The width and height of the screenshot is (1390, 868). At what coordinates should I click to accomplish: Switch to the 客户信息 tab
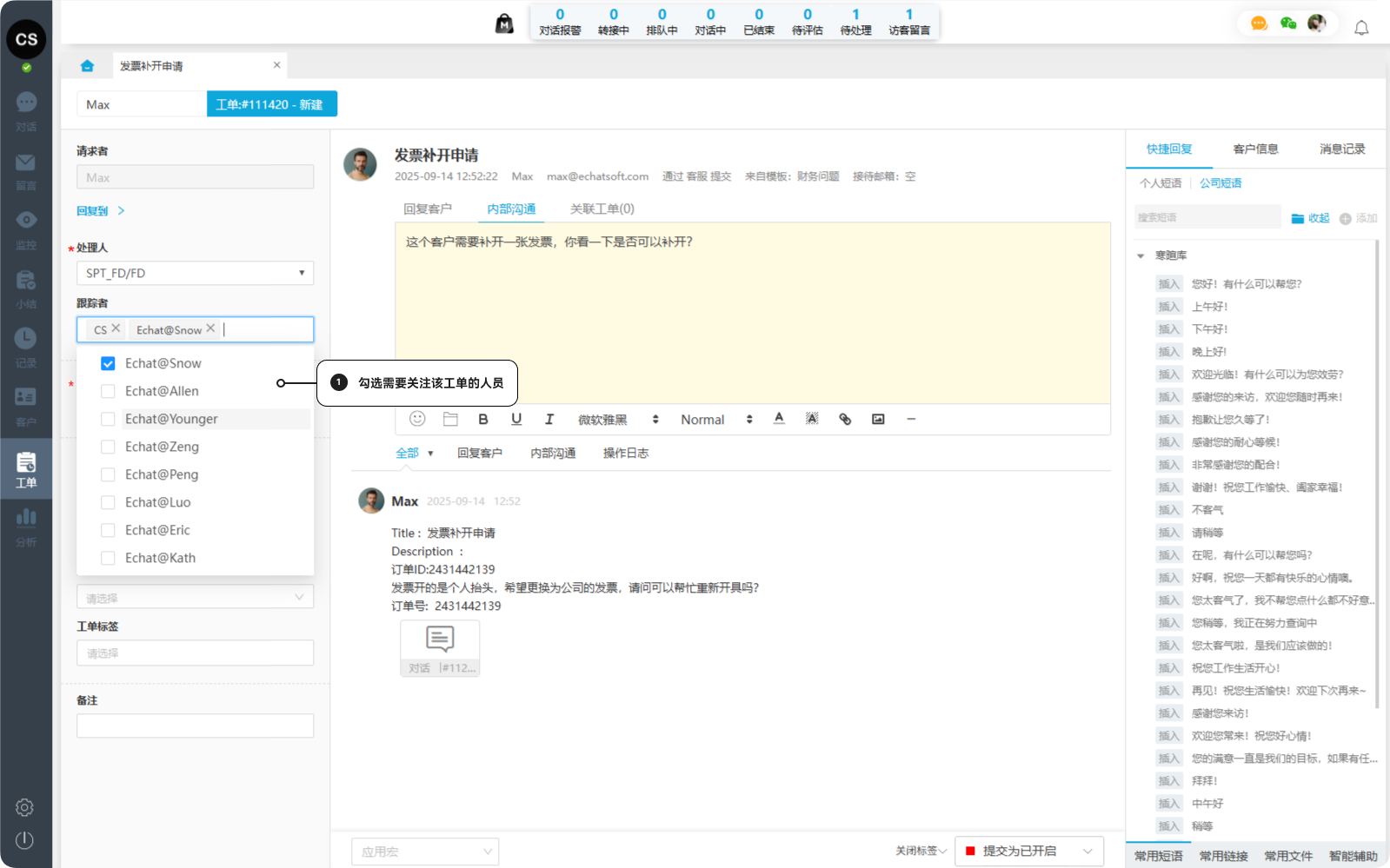pyautogui.click(x=1255, y=149)
